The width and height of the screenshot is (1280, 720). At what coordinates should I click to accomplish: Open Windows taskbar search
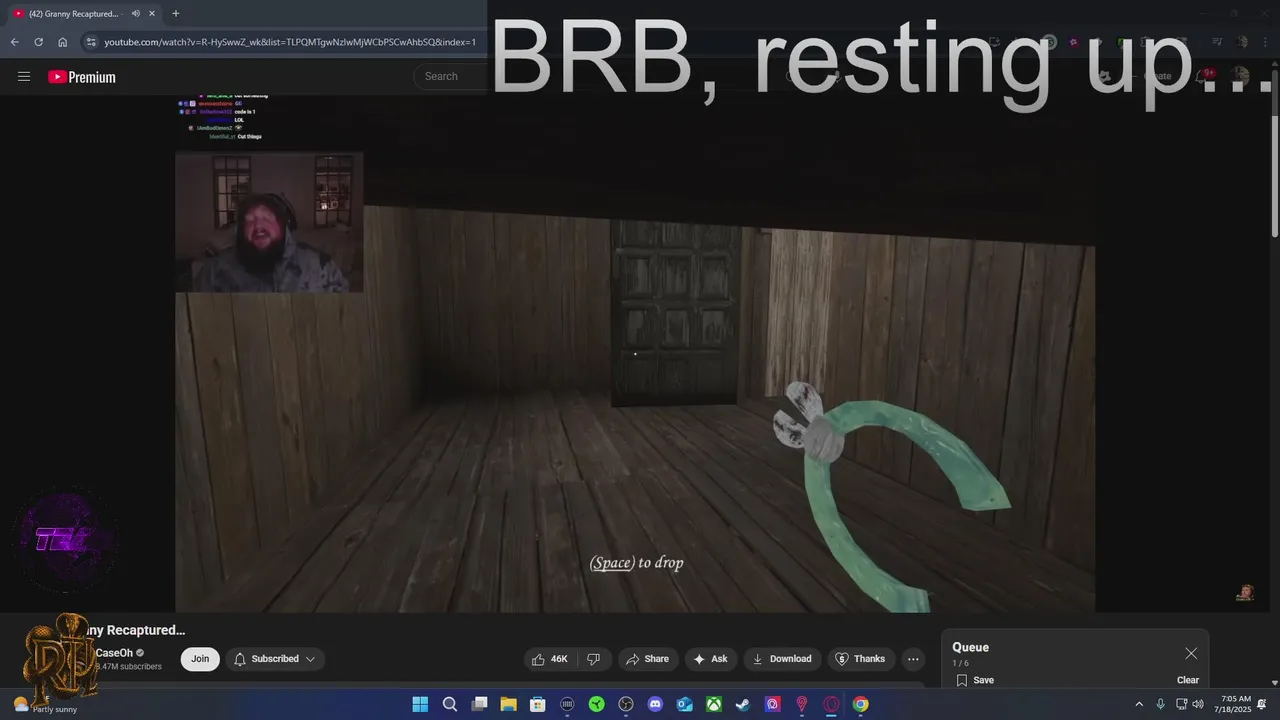click(x=450, y=704)
